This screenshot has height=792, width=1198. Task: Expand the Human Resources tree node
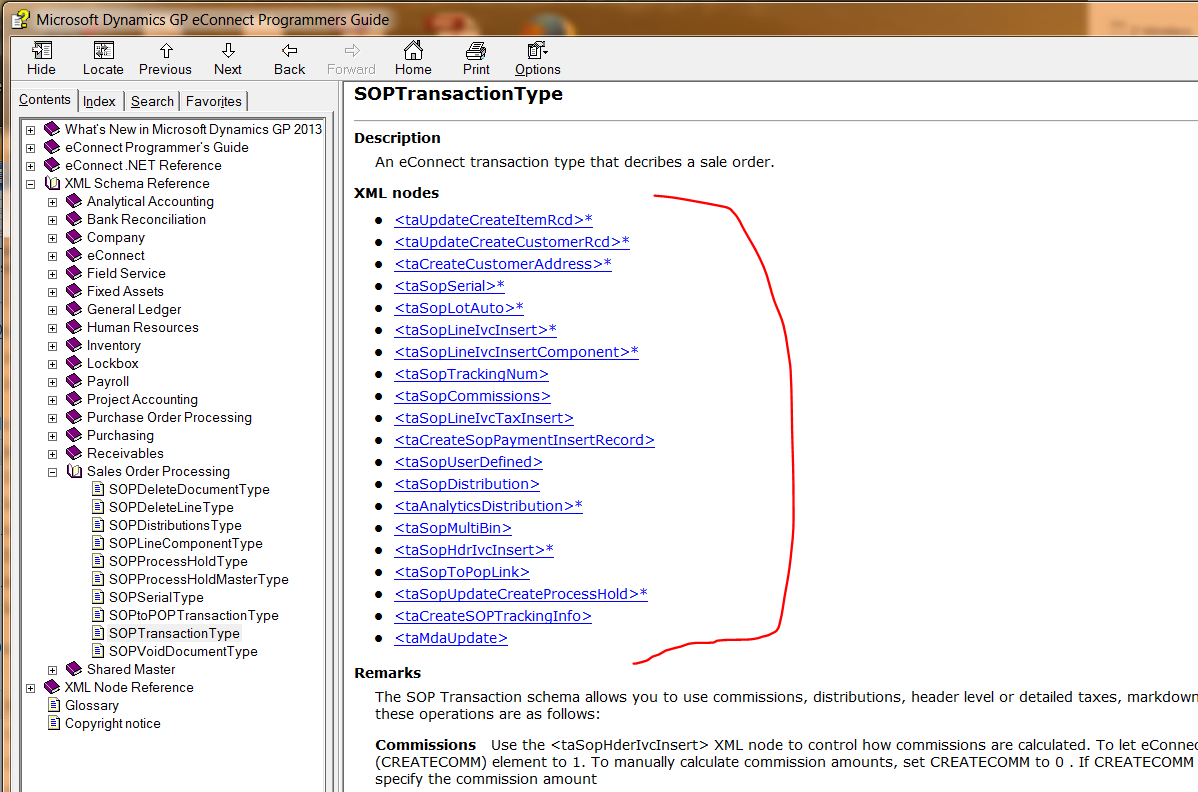(x=53, y=328)
